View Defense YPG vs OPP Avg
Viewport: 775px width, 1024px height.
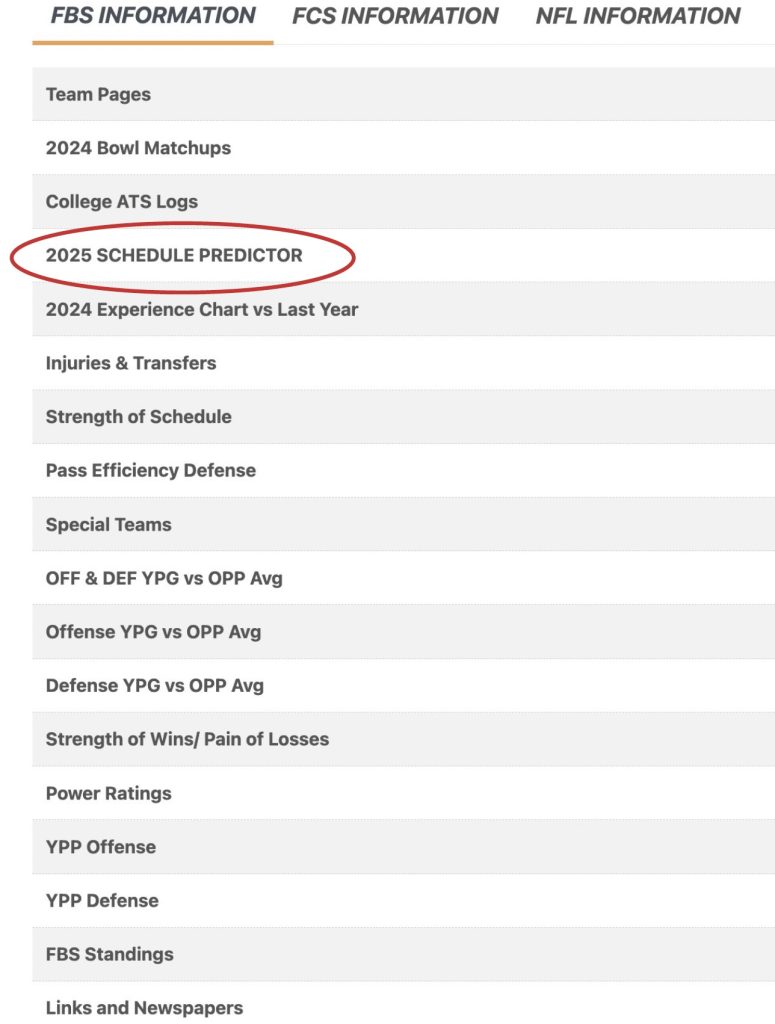[155, 687]
